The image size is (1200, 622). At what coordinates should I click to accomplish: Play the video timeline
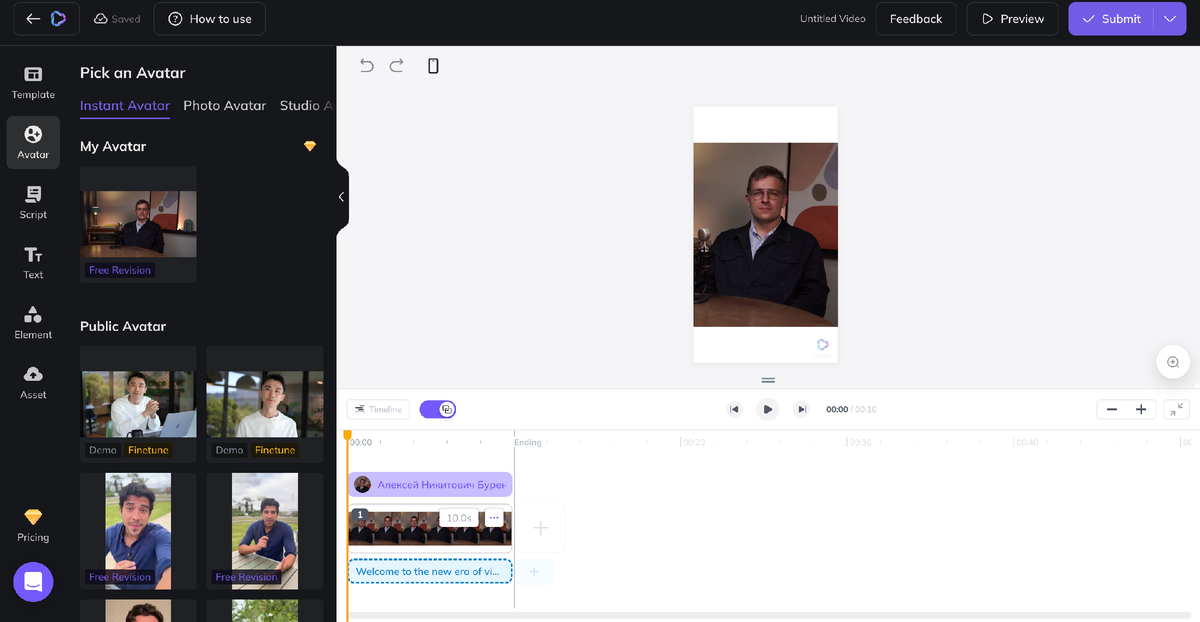point(767,409)
